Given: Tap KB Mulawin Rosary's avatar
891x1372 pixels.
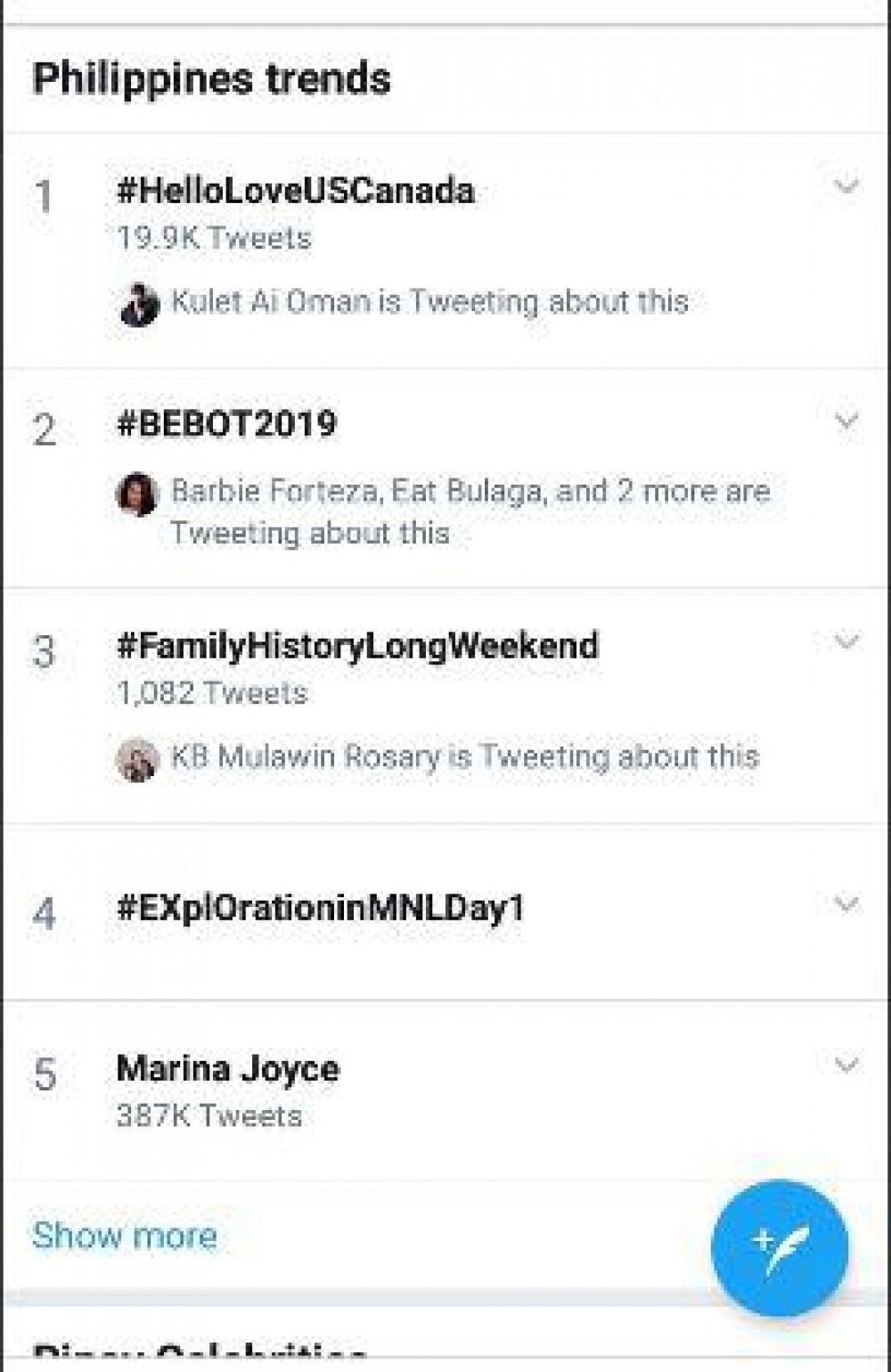Looking at the screenshot, I should (137, 759).
